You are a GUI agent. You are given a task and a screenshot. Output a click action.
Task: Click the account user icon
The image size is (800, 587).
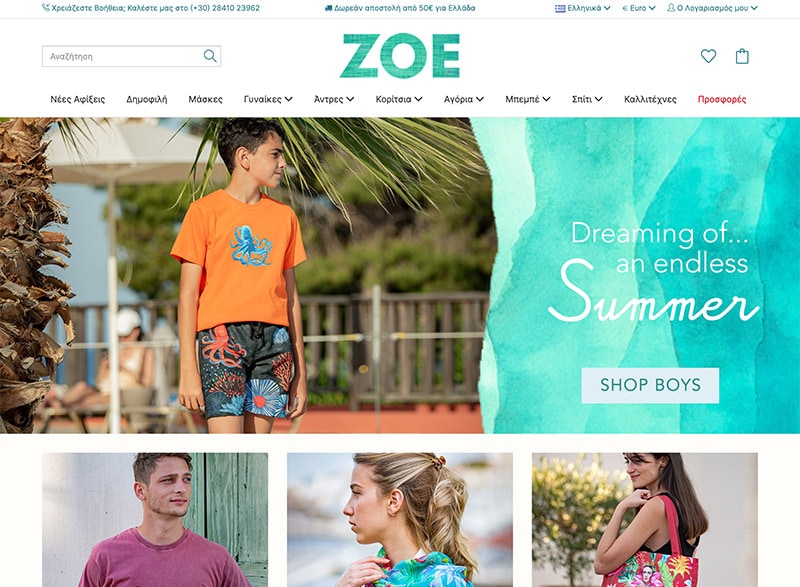pos(671,8)
